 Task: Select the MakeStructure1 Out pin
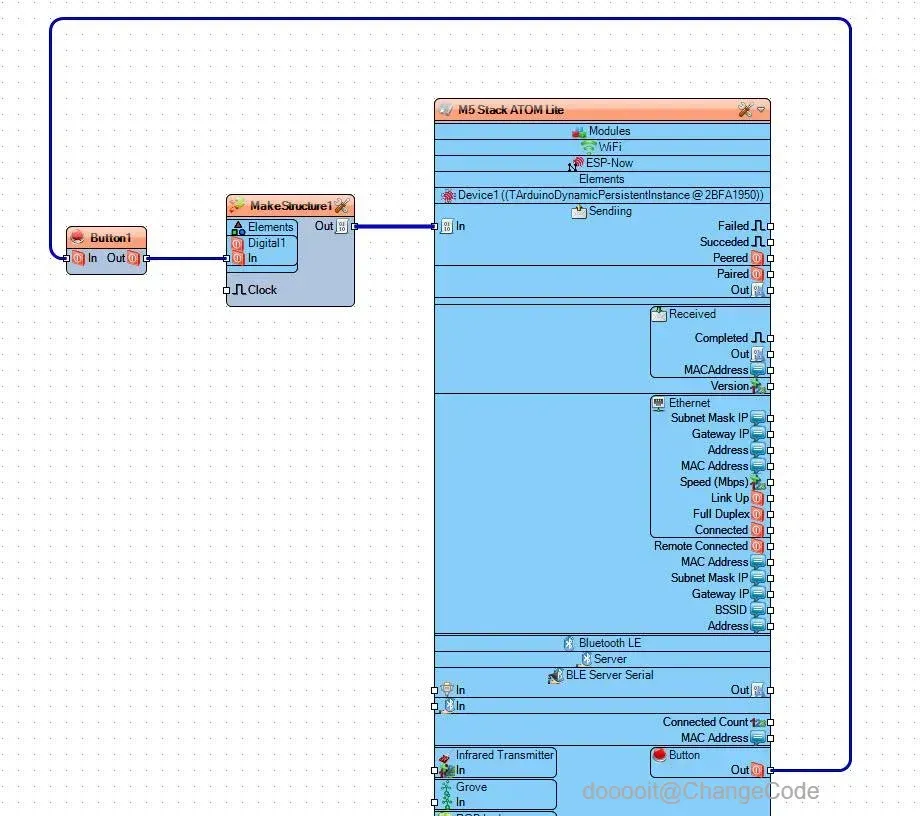pyautogui.click(x=354, y=226)
